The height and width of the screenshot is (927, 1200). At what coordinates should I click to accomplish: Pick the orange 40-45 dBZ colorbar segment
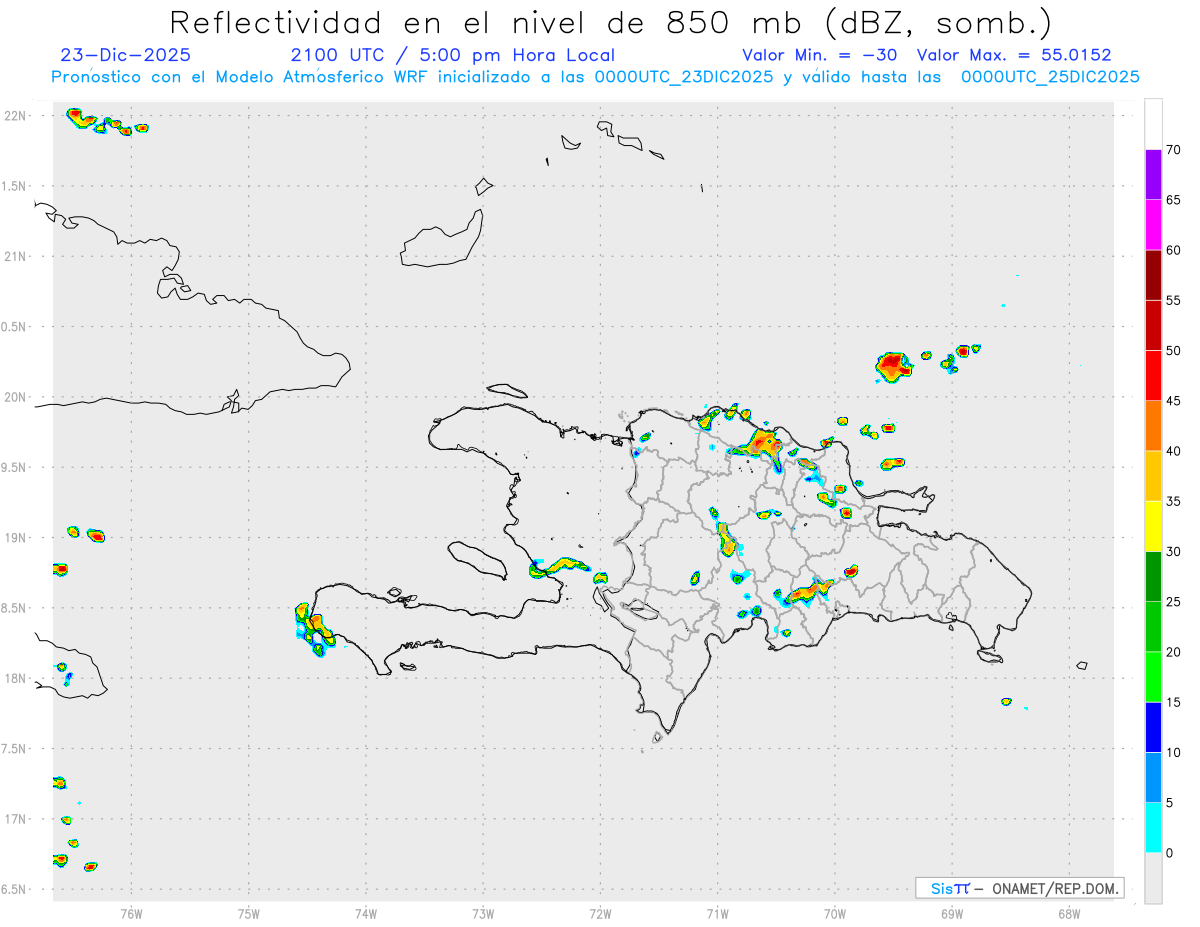coord(1153,426)
